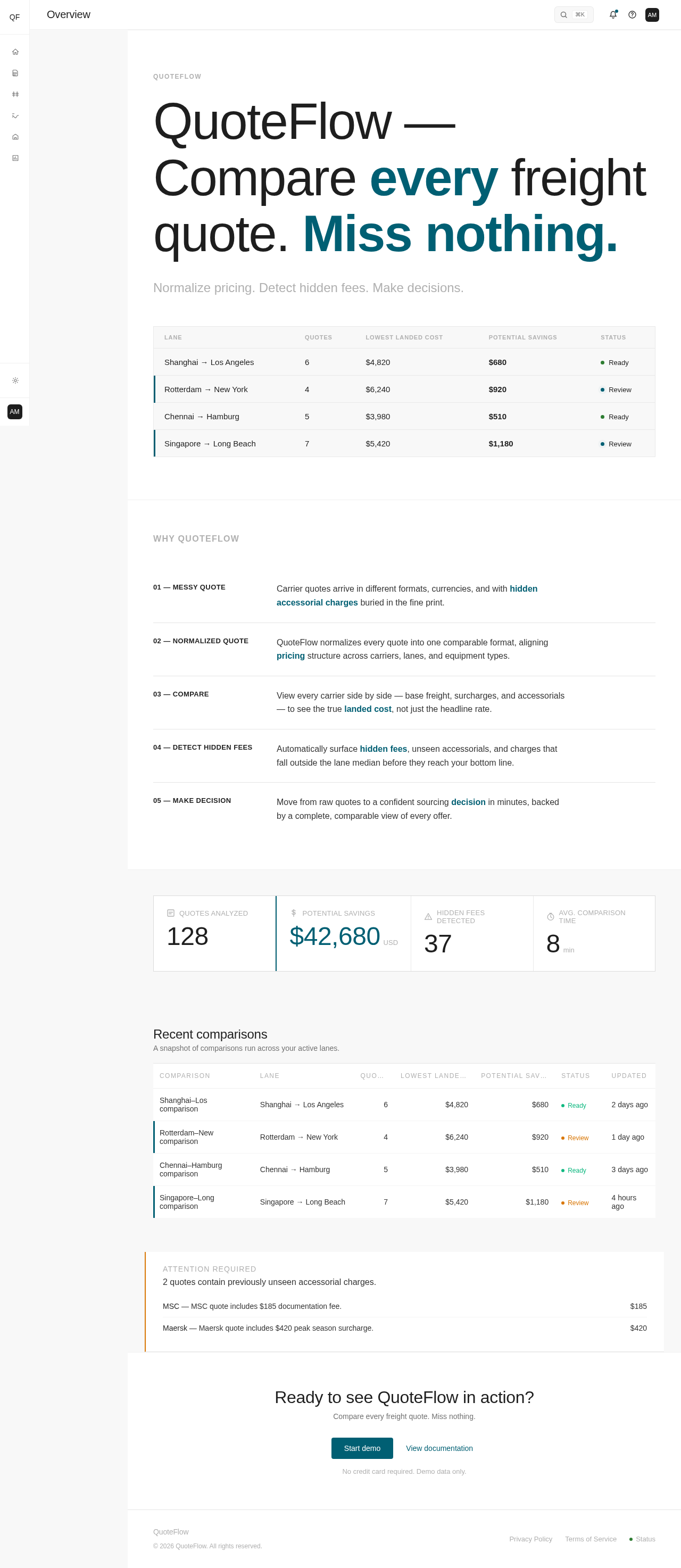Click the clock icon on Avg. Comparison Time
The width and height of the screenshot is (681, 1568).
point(550,917)
